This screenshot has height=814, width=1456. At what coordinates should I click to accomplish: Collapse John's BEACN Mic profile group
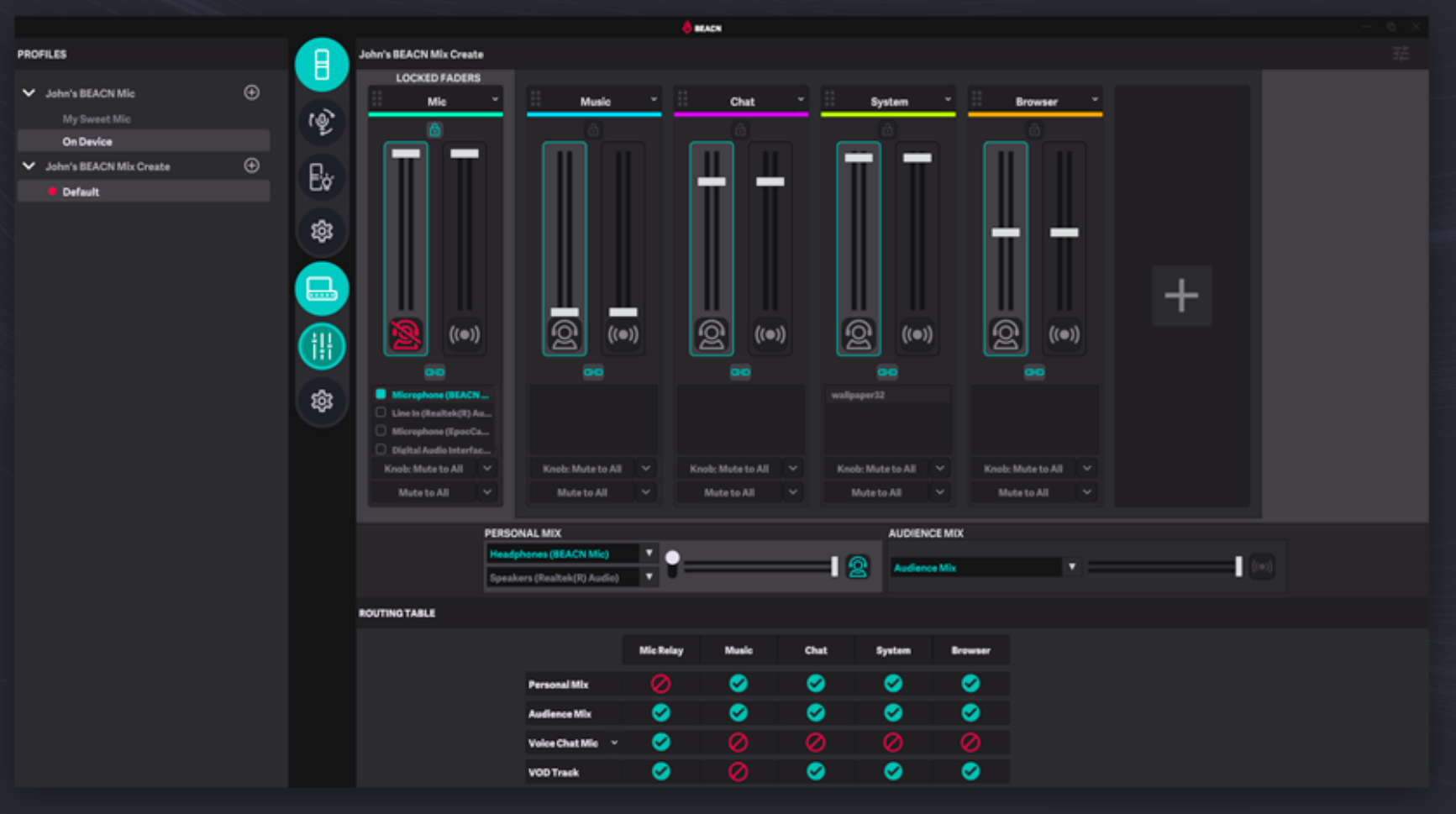click(29, 92)
